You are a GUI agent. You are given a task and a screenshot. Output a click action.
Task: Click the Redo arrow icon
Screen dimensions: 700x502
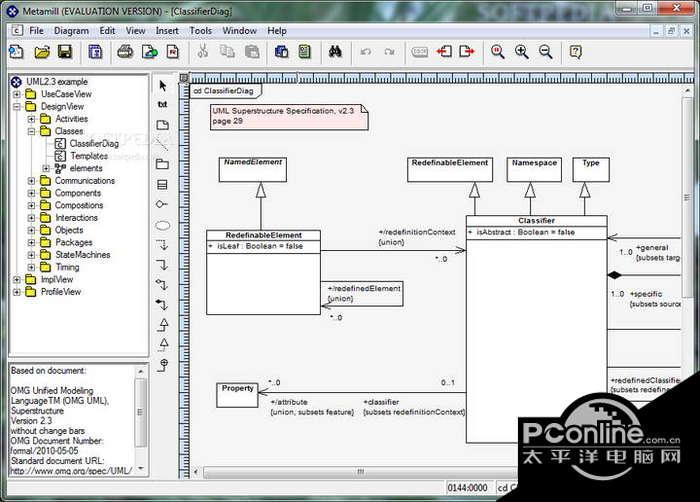point(389,52)
